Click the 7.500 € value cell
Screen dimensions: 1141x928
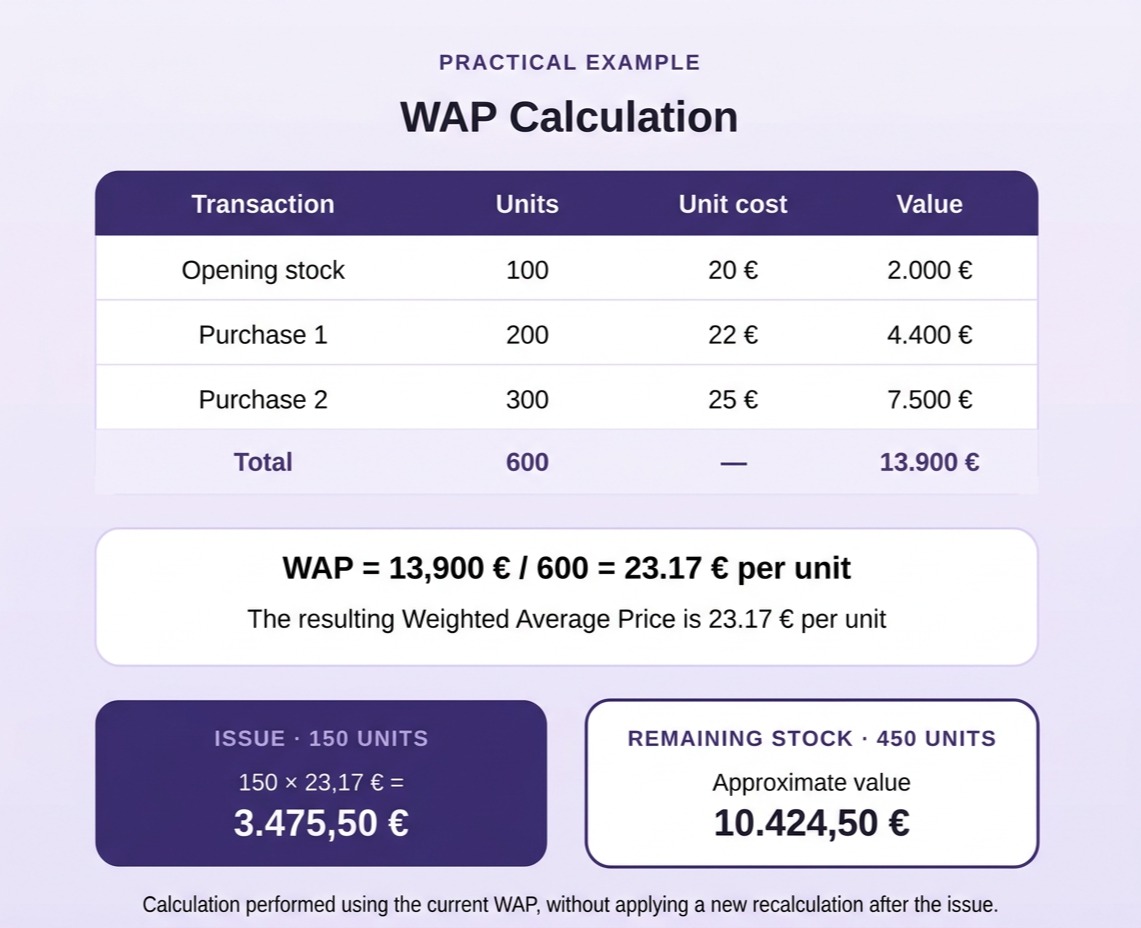[929, 400]
